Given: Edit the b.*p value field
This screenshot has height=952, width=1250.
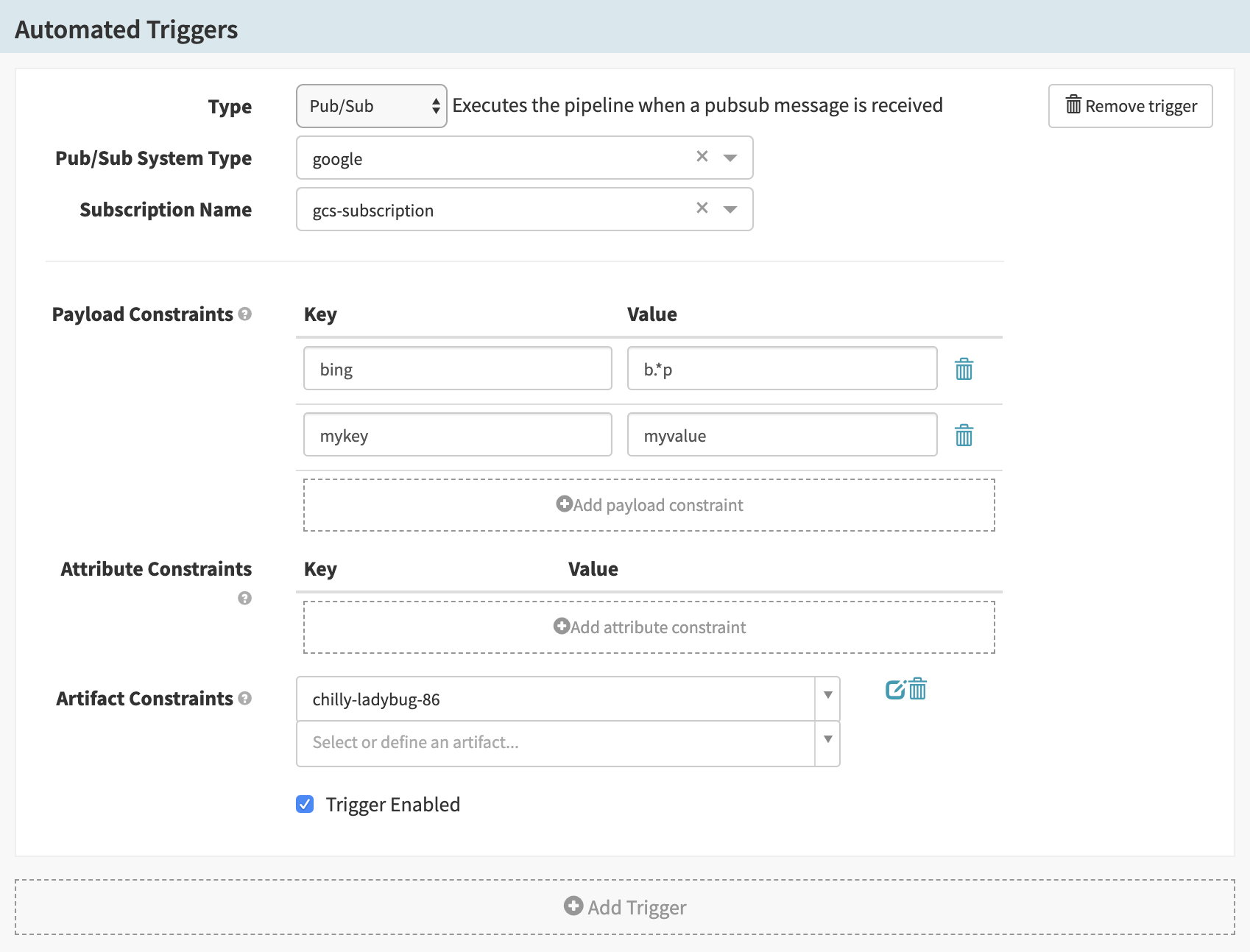Looking at the screenshot, I should (783, 368).
